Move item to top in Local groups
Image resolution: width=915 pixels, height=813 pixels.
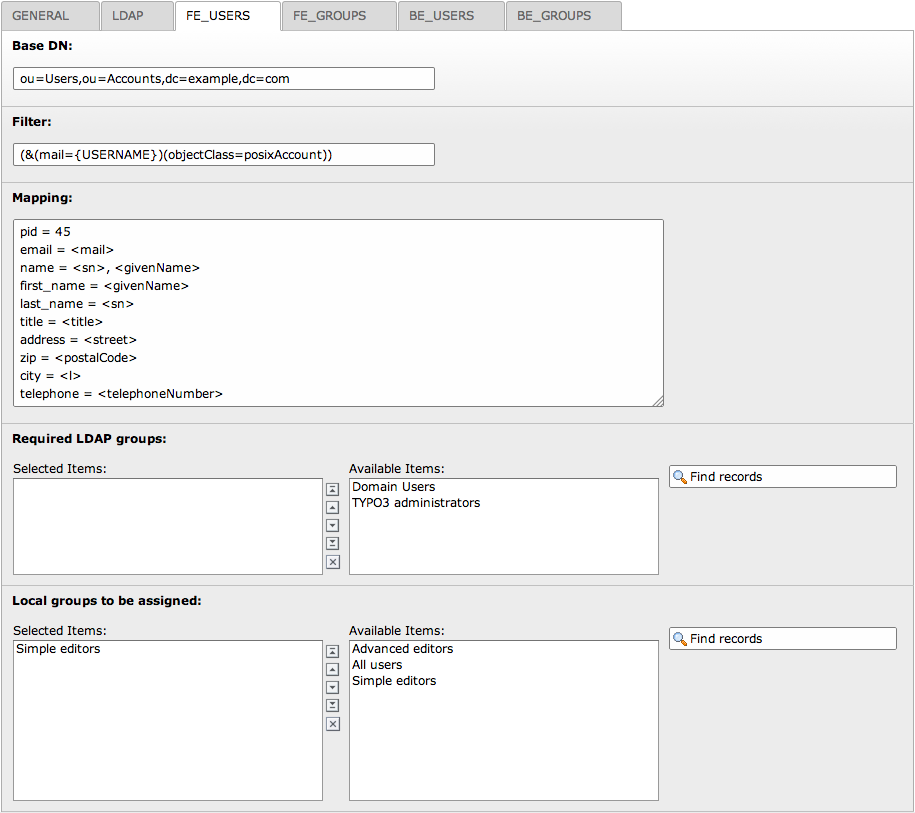click(333, 651)
